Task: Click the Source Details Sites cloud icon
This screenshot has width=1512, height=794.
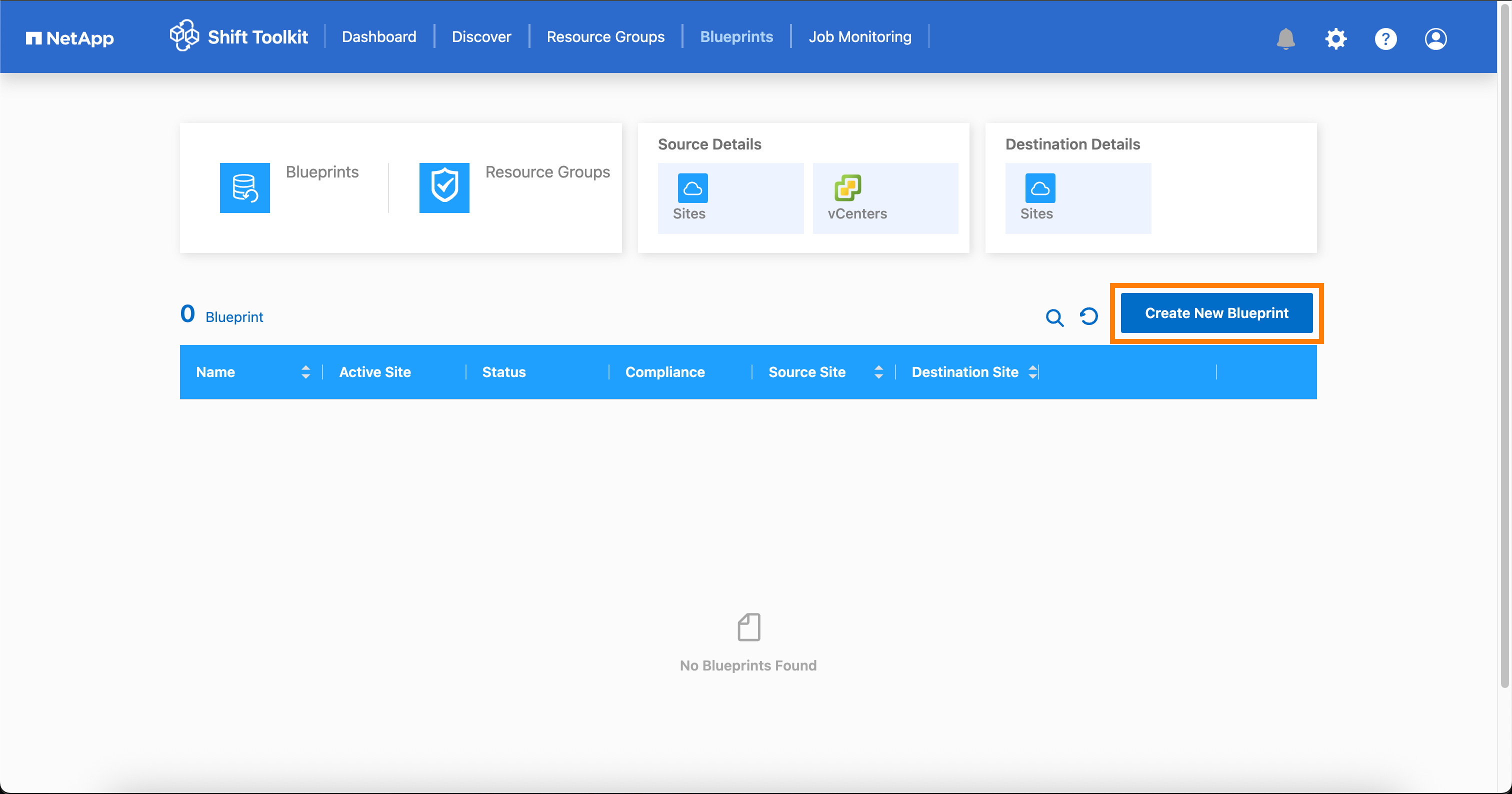Action: point(692,188)
